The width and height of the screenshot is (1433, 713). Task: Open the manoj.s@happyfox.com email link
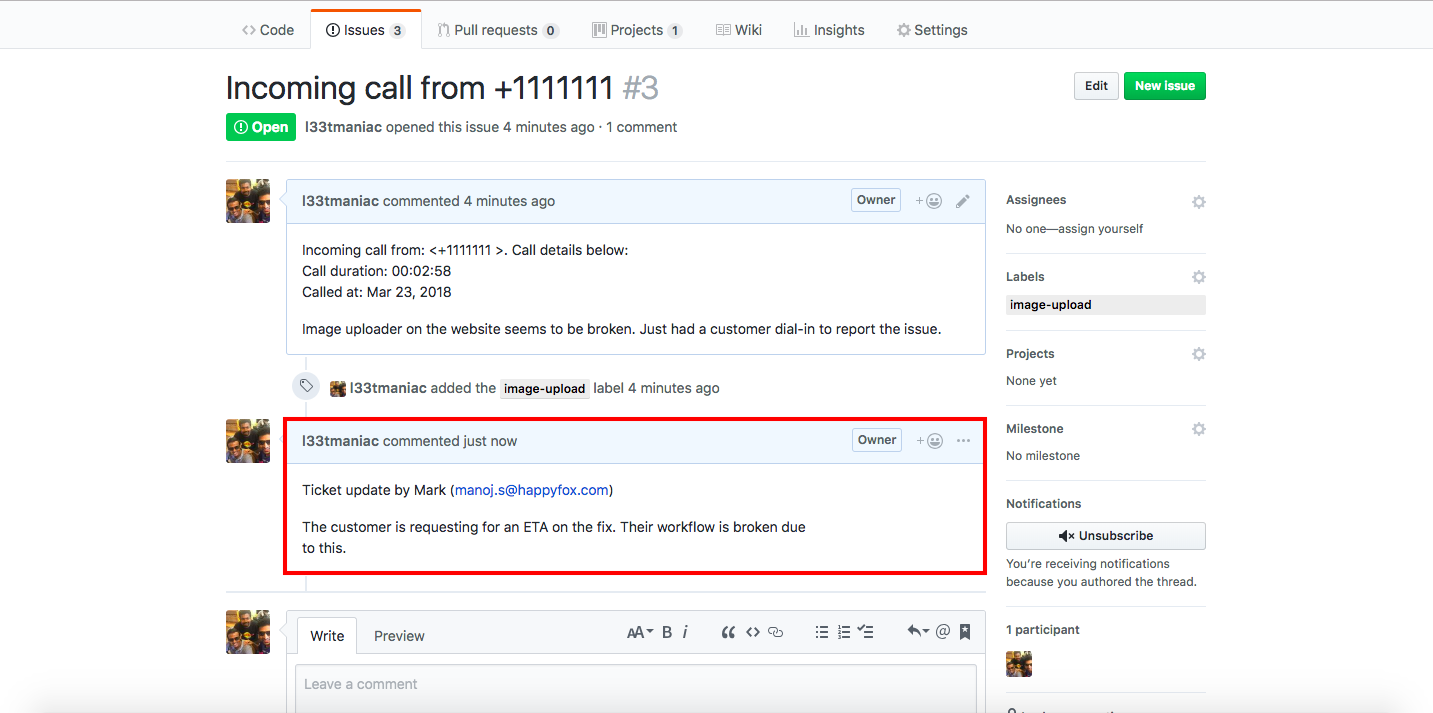(x=531, y=490)
